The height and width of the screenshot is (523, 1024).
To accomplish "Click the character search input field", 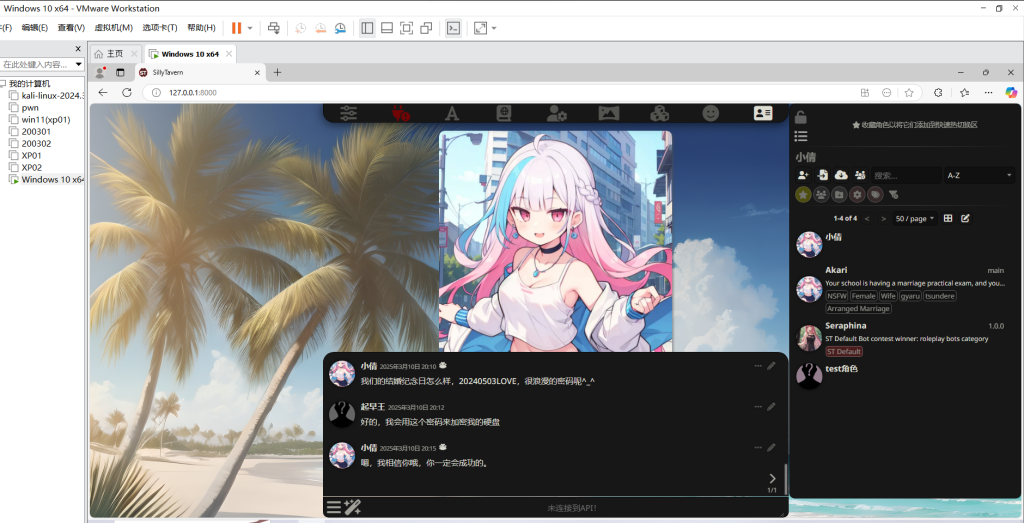I will point(905,175).
